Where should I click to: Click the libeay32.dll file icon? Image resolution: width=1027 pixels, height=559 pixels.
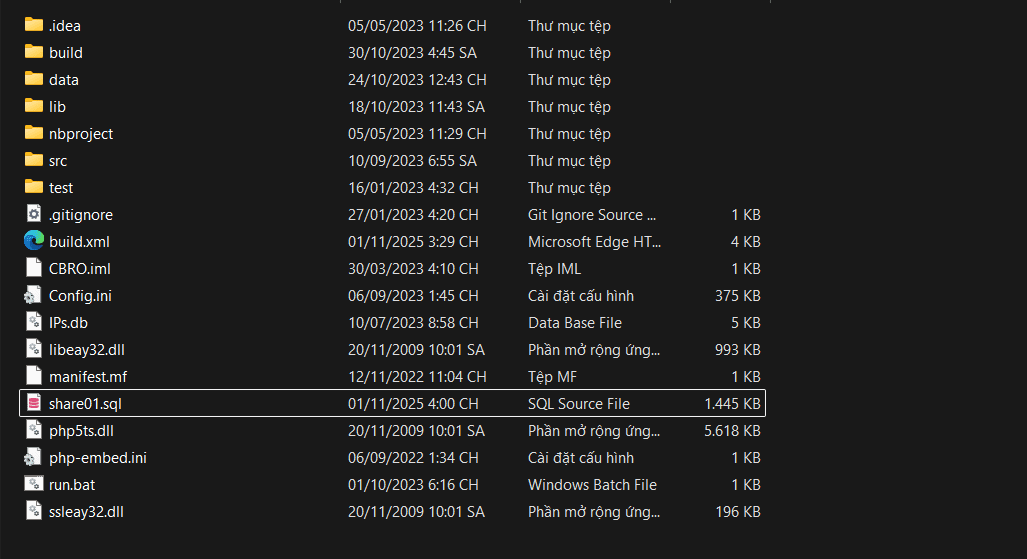[33, 349]
